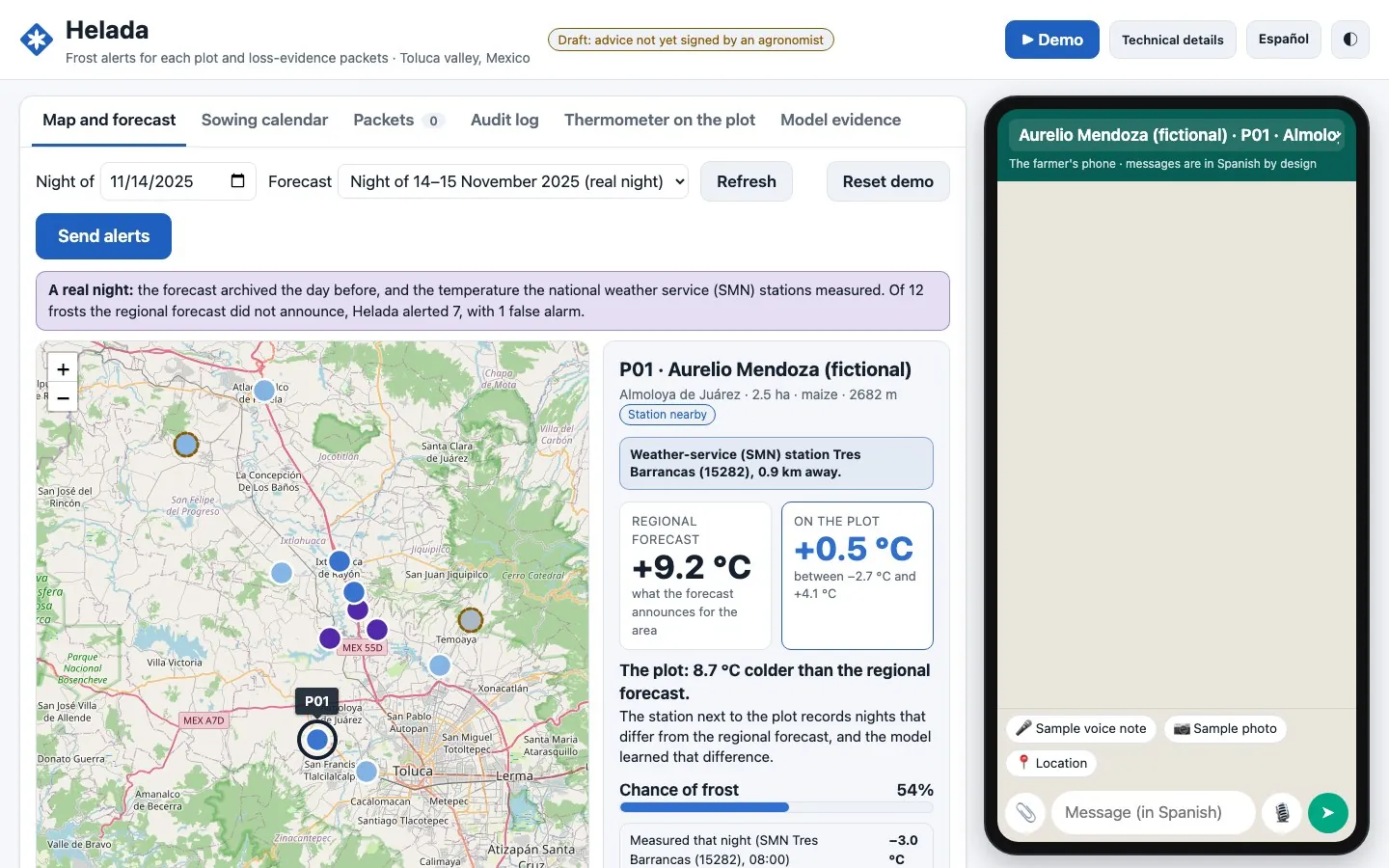Switch to the Sowing calendar tab
The width and height of the screenshot is (1389, 868).
(264, 121)
